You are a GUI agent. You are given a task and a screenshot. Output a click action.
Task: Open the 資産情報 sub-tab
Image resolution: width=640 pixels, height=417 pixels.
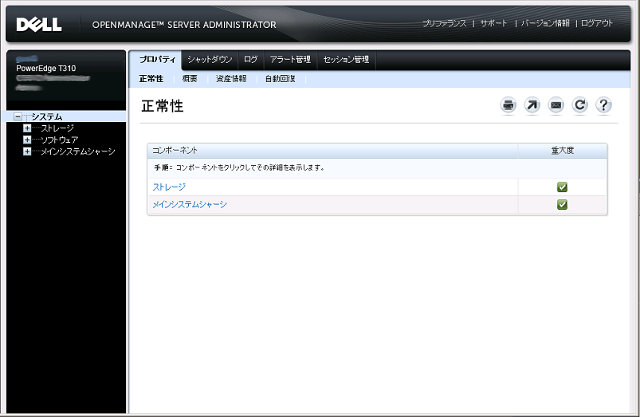point(231,78)
